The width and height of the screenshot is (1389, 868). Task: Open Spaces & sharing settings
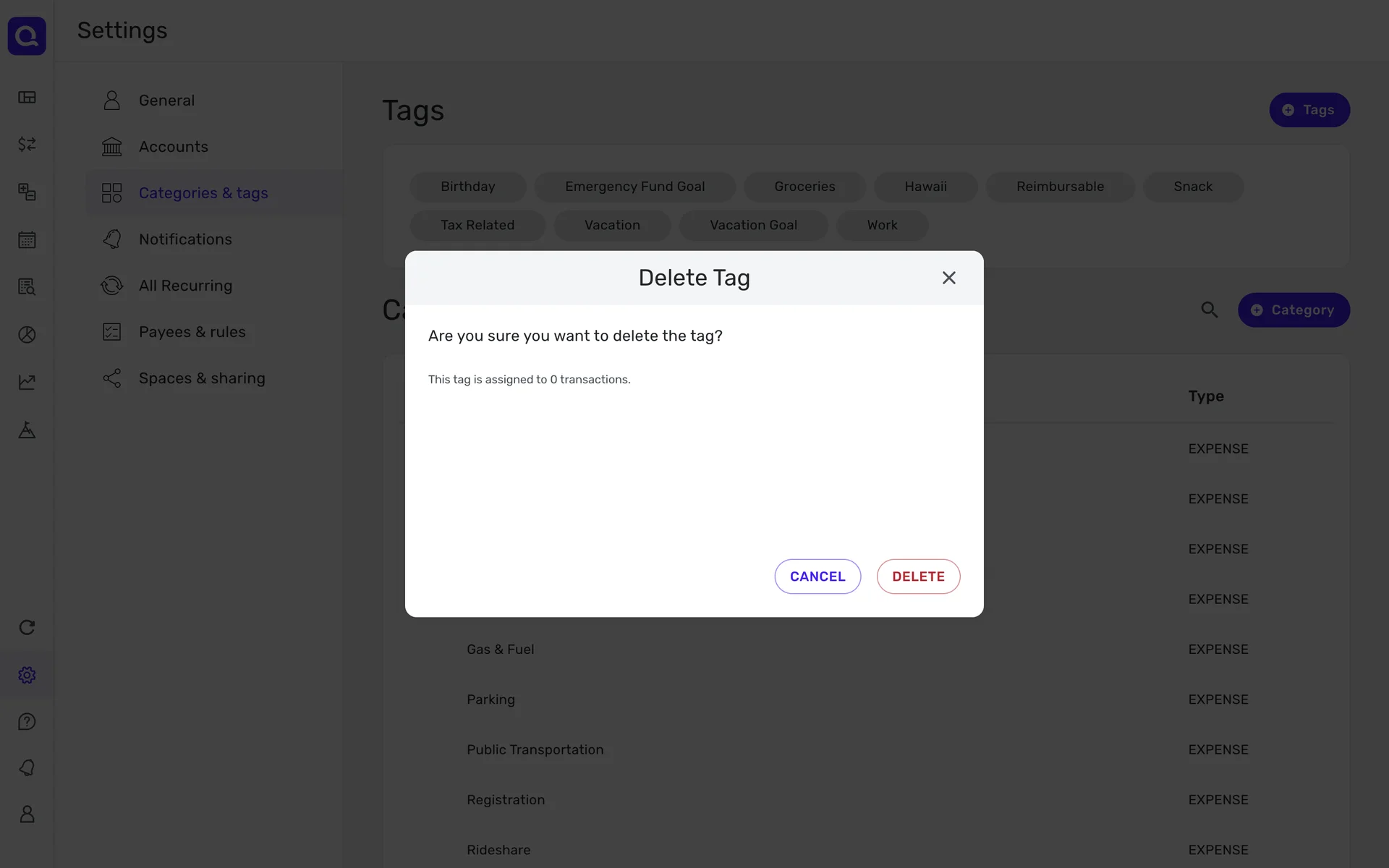[201, 378]
